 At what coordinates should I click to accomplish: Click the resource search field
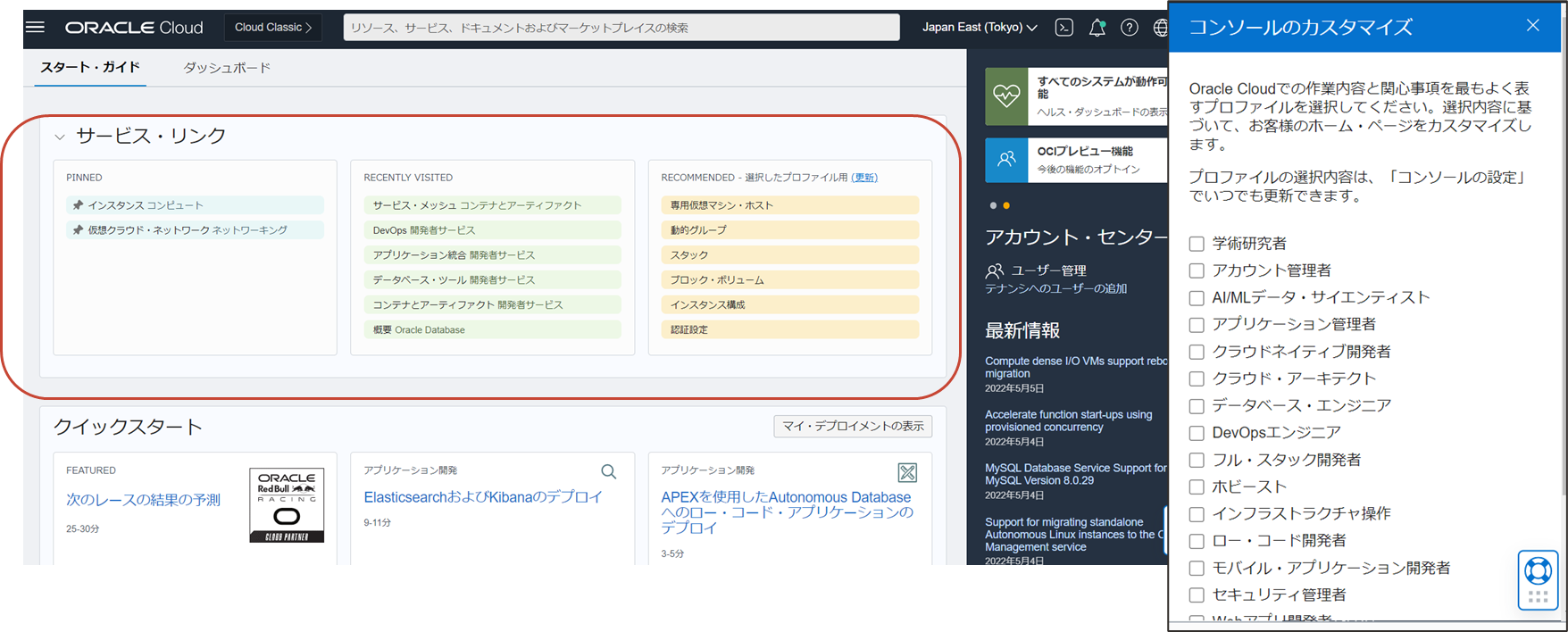tap(621, 28)
